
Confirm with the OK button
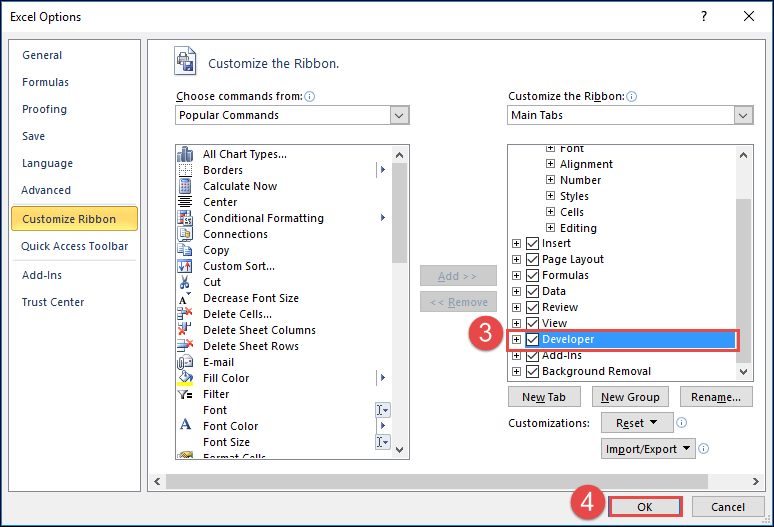tap(645, 507)
